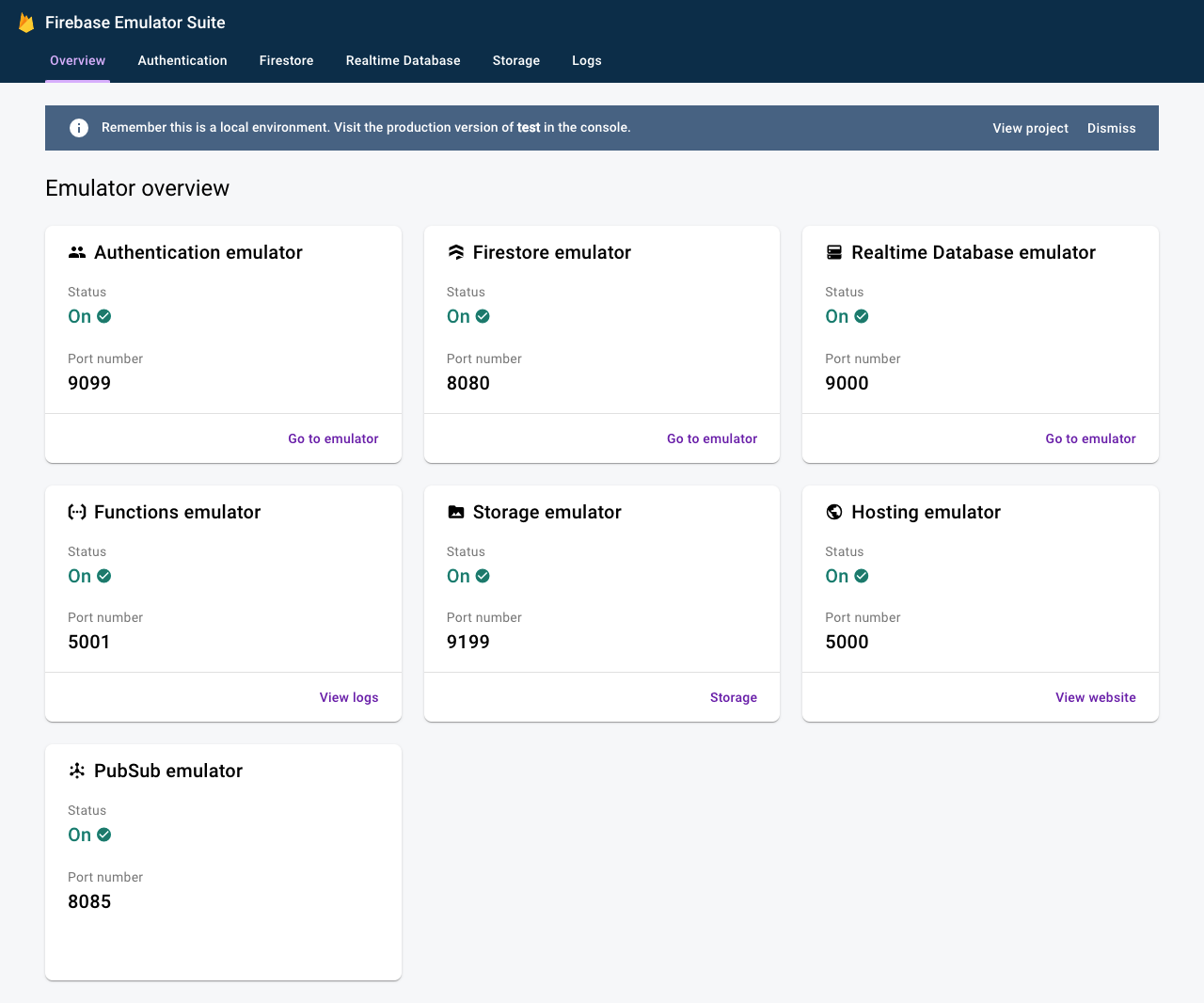This screenshot has width=1204, height=1003.
Task: Click the Storage emulator folder icon
Action: coord(456,512)
